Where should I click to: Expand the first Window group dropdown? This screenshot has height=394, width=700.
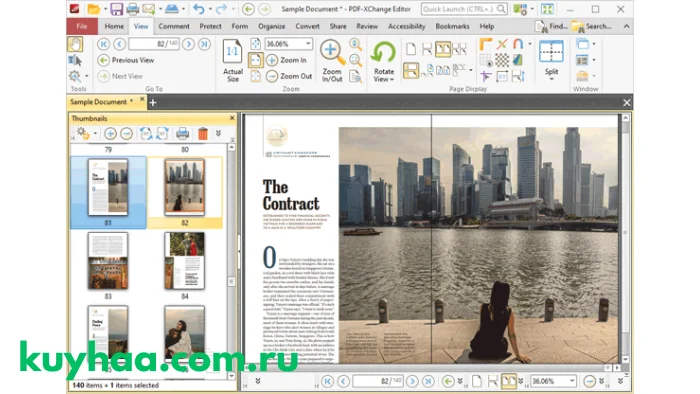pyautogui.click(x=594, y=44)
